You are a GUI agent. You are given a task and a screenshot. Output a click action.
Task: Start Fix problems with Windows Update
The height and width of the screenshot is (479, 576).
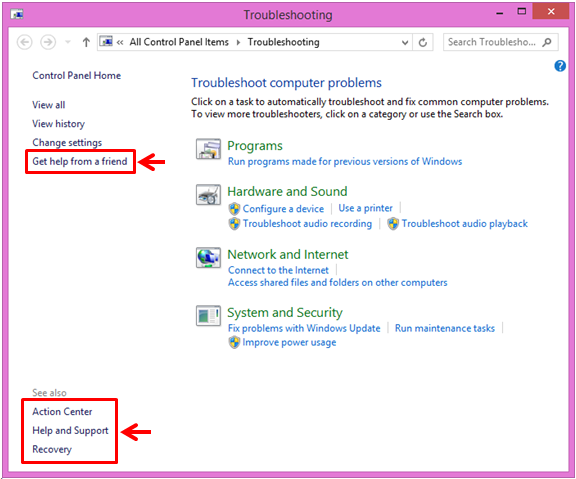point(304,328)
